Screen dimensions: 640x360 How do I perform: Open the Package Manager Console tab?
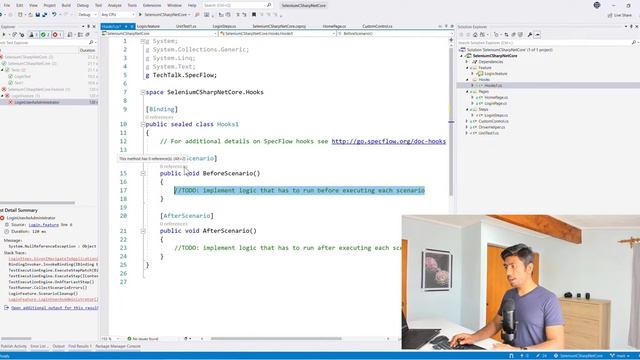tap(118, 346)
